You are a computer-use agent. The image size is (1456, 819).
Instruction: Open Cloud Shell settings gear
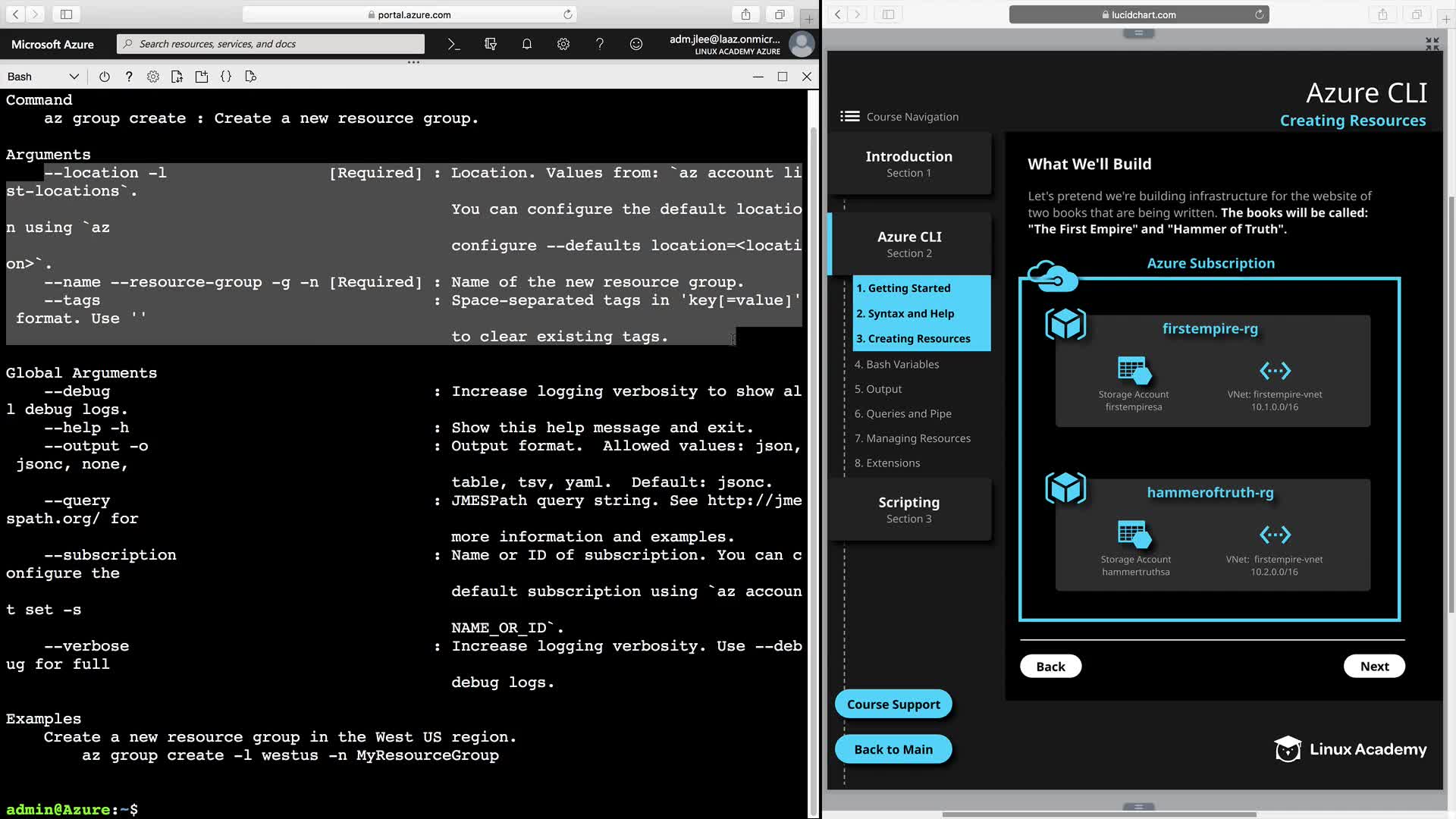153,77
